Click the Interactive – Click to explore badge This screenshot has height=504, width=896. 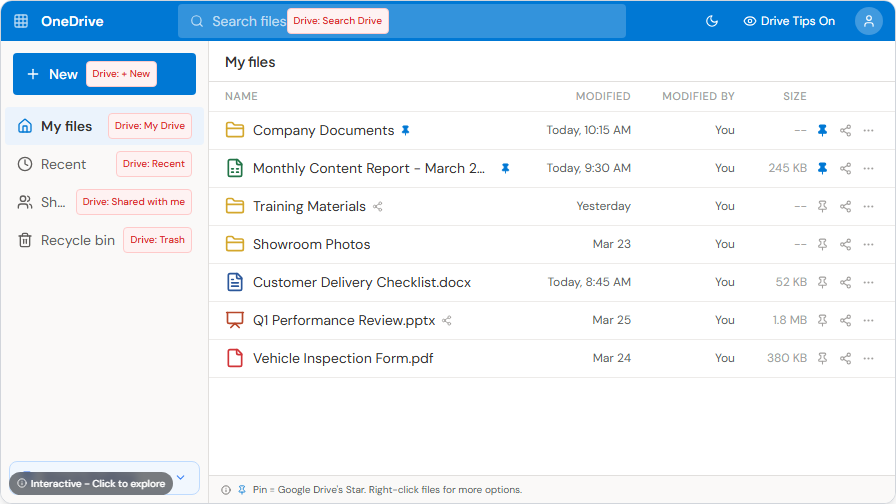click(x=91, y=483)
